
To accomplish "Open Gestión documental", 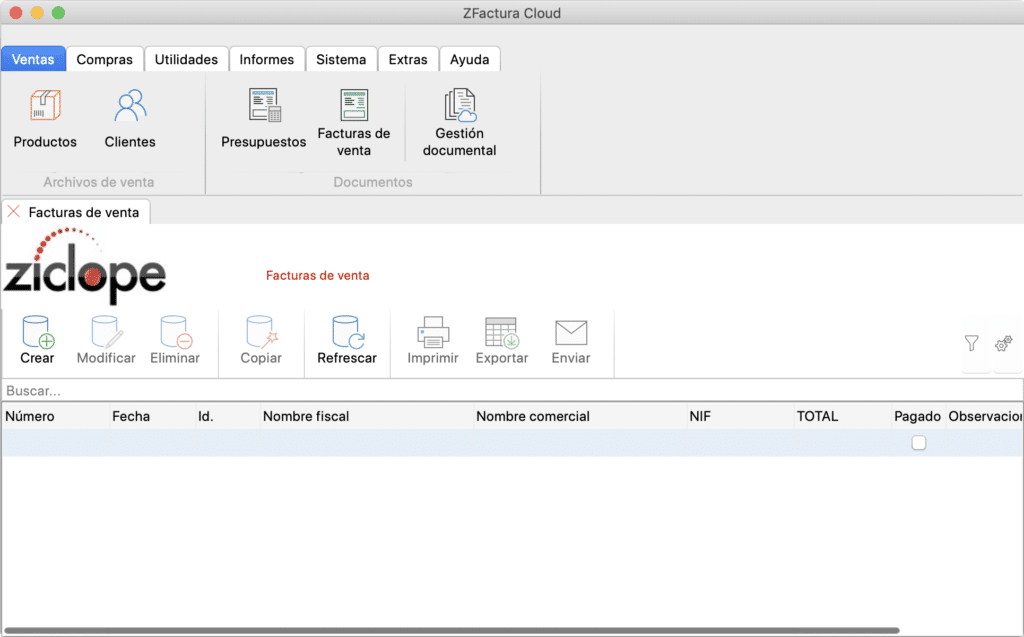I will (x=458, y=117).
